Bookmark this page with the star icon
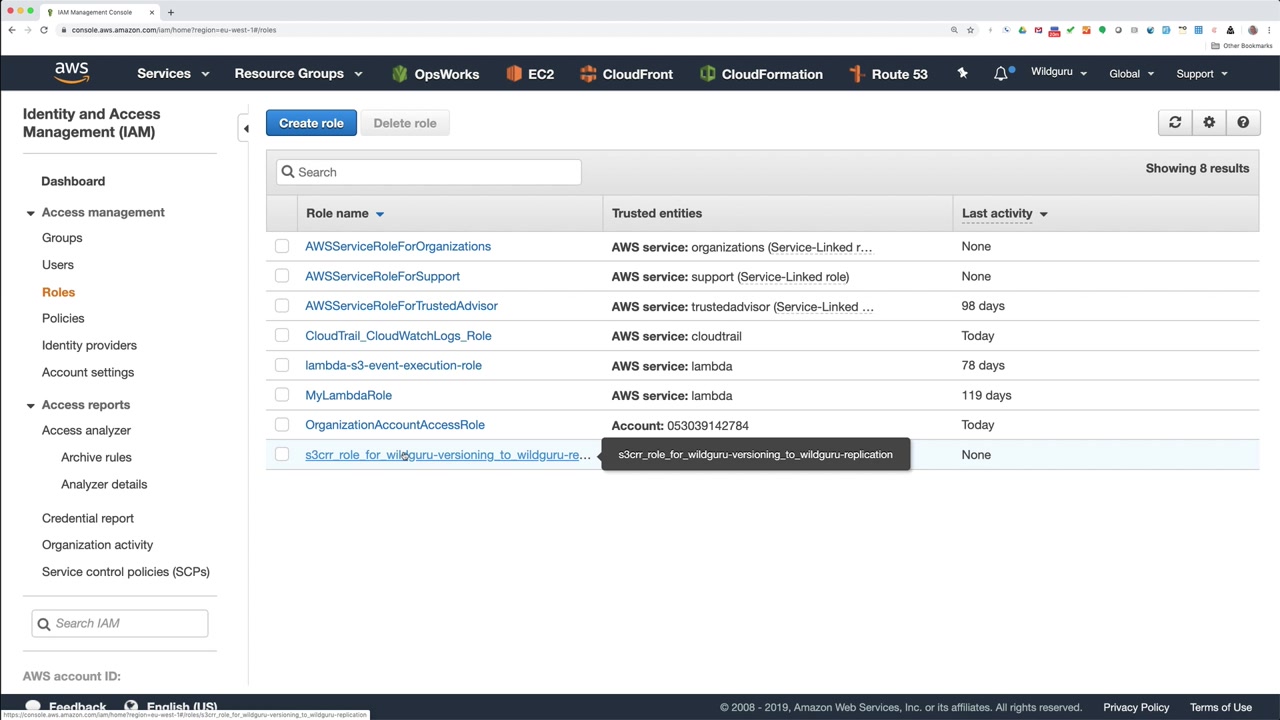 tap(970, 30)
